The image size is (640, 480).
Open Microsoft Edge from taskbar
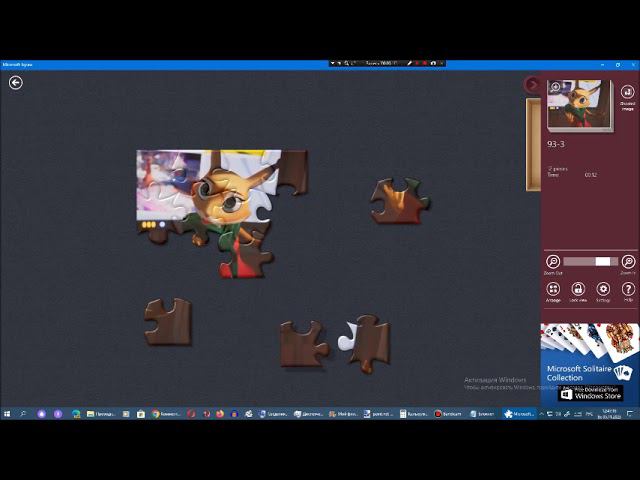pyautogui.click(x=76, y=414)
